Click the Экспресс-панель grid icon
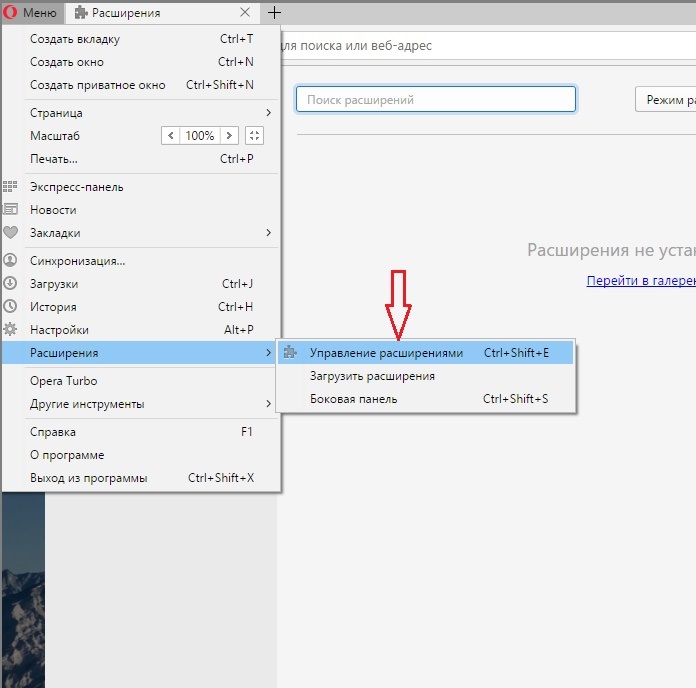 10,187
